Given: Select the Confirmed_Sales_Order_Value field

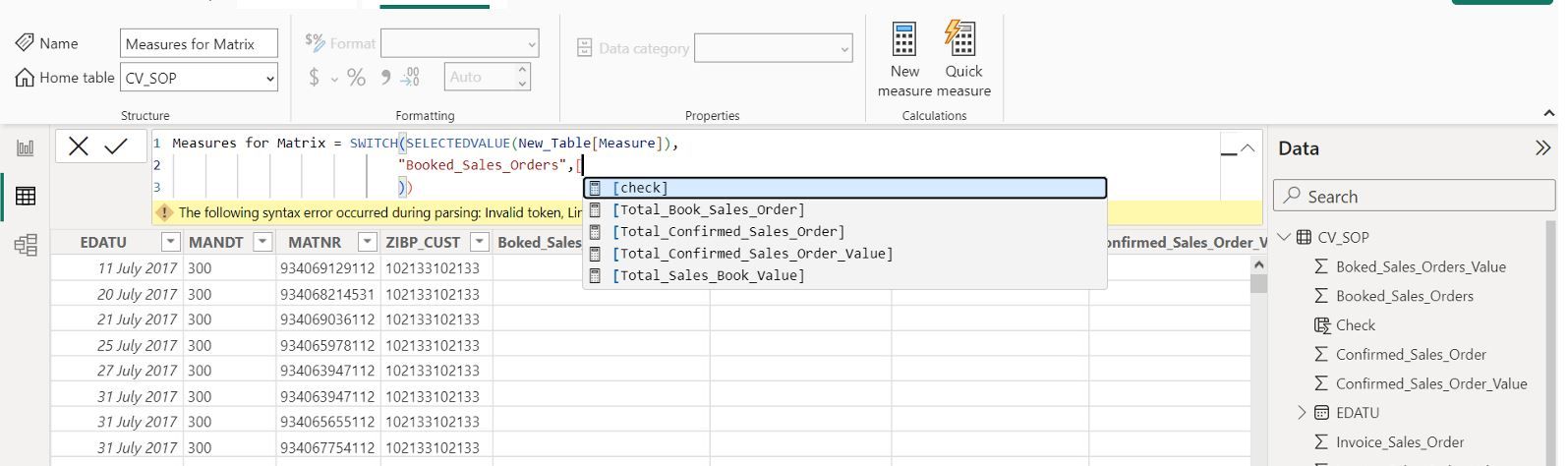Looking at the screenshot, I should 1431,383.
